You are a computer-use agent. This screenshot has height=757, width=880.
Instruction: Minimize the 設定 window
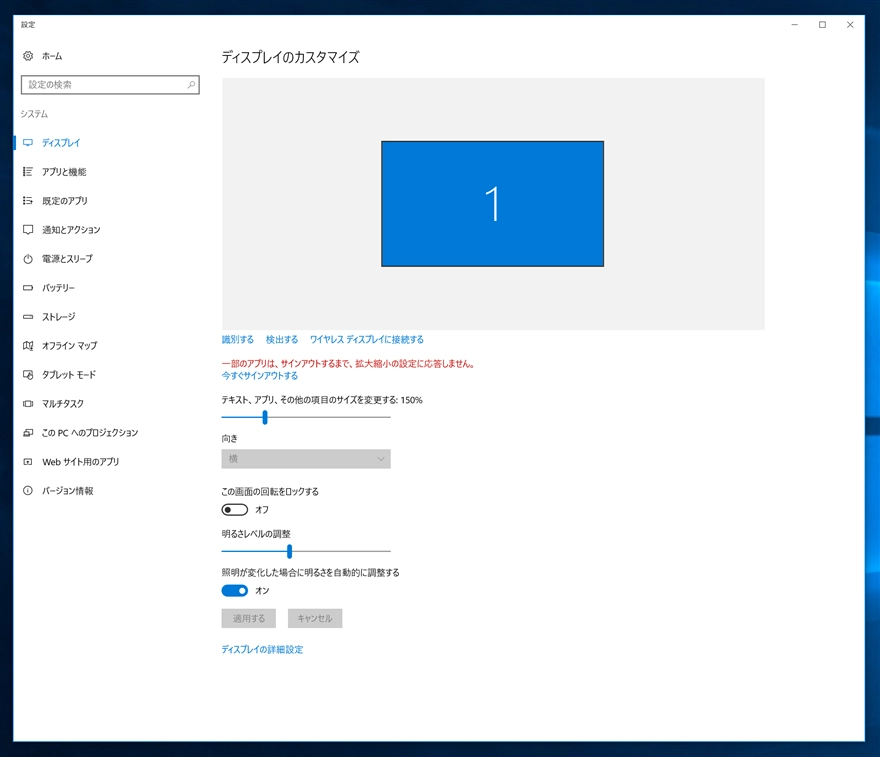pos(795,24)
